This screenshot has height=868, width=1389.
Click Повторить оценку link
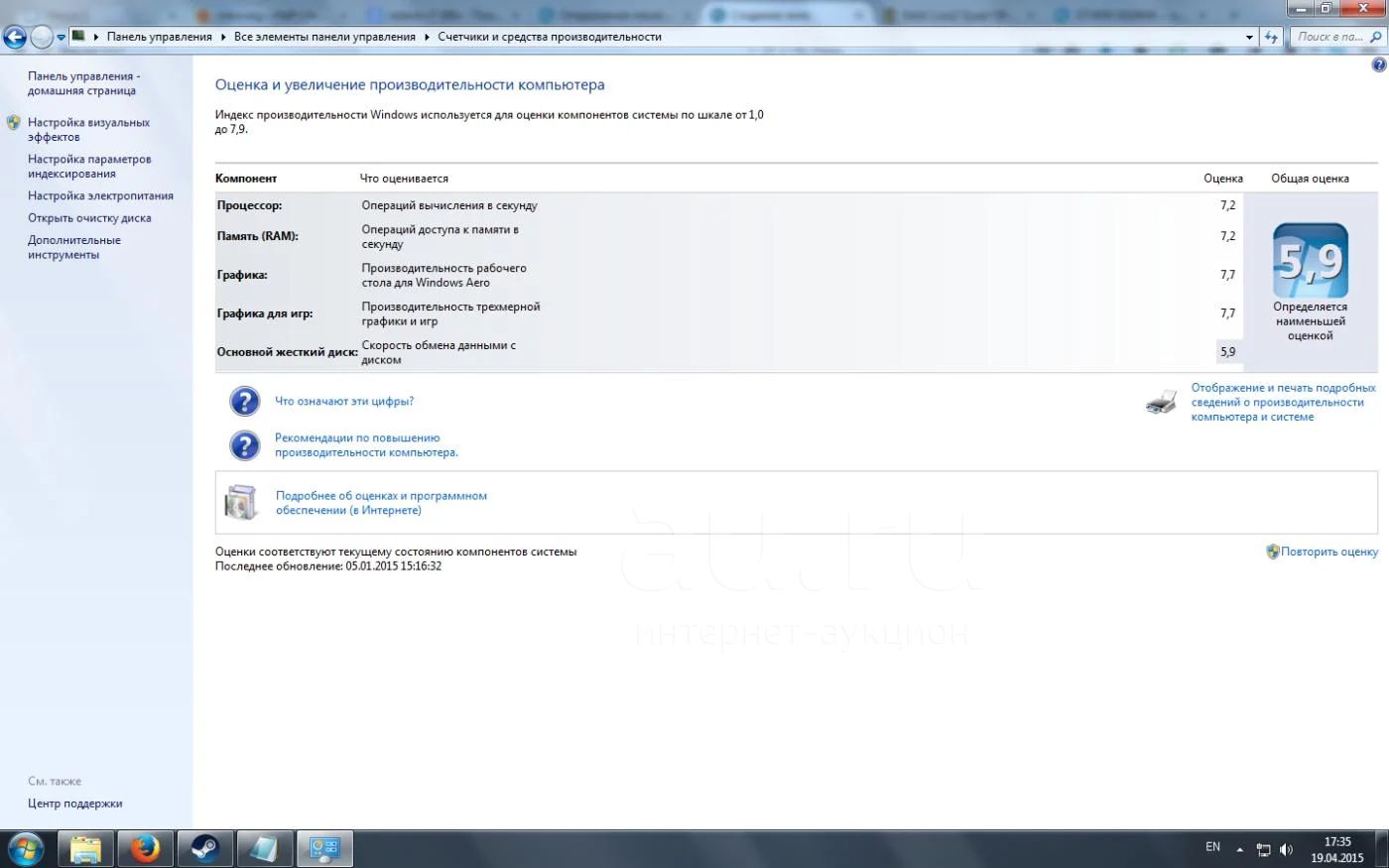pos(1328,552)
